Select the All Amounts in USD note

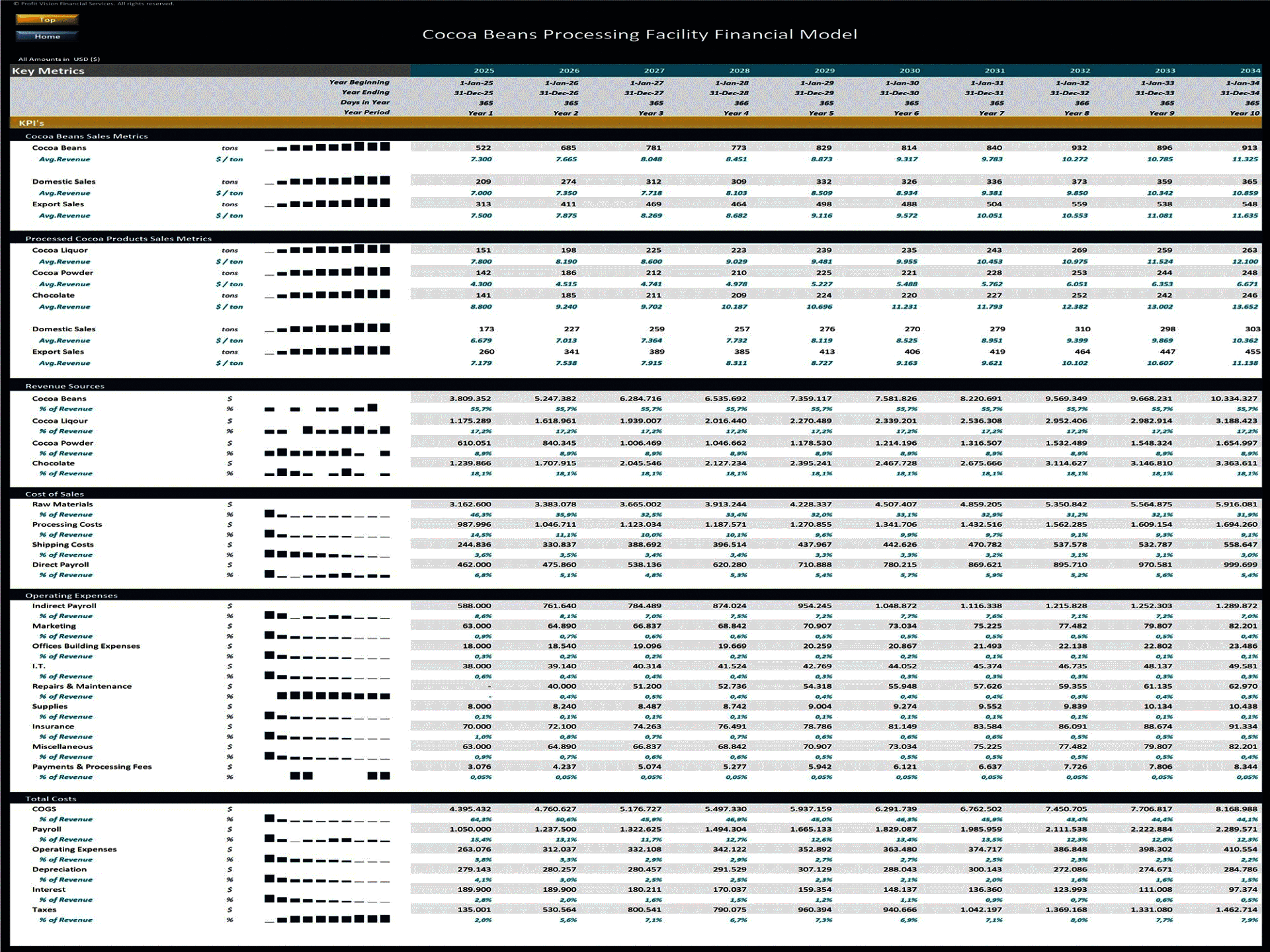(59, 59)
